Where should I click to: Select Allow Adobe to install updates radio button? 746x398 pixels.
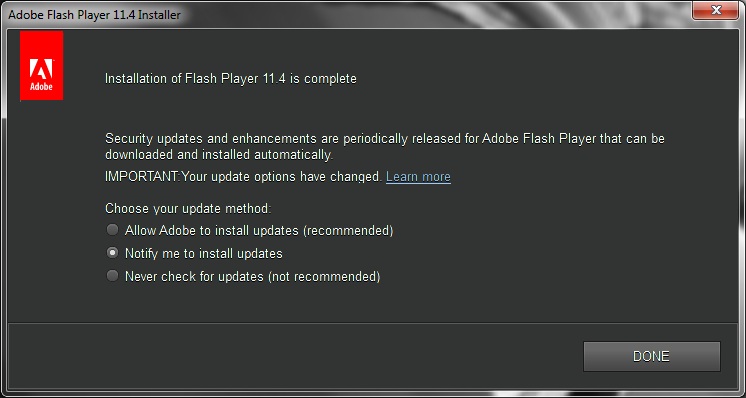[x=112, y=230]
